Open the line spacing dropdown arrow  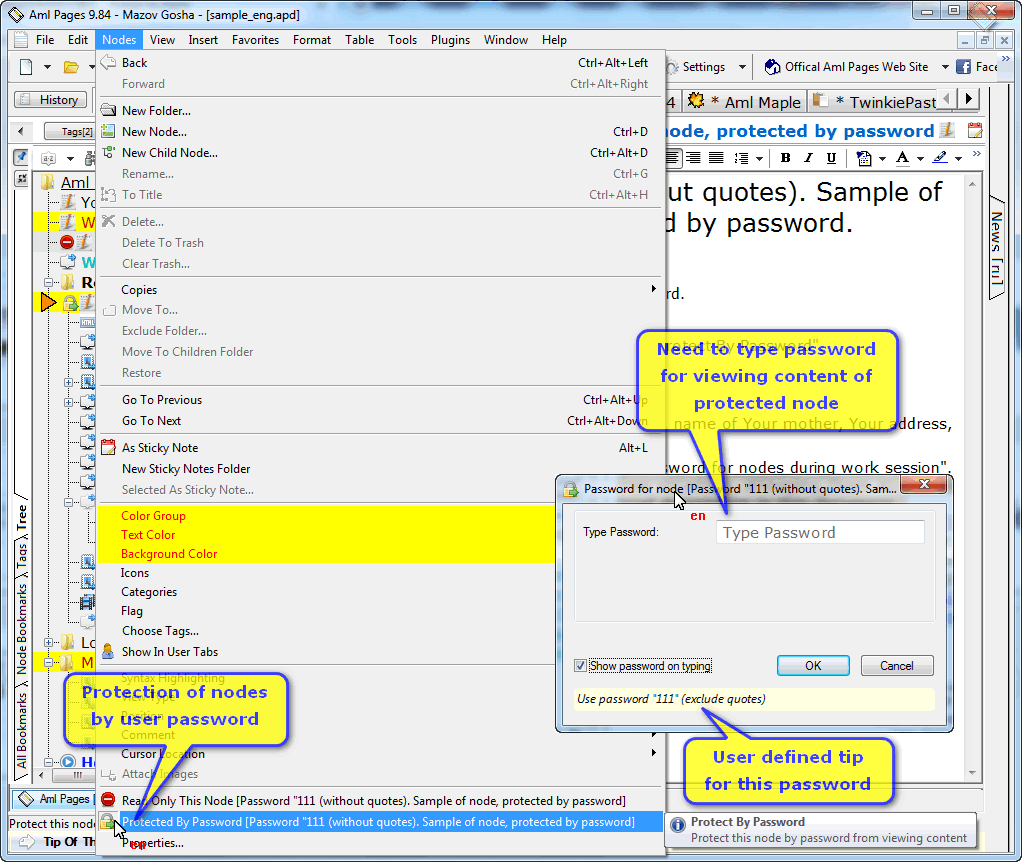coord(759,158)
